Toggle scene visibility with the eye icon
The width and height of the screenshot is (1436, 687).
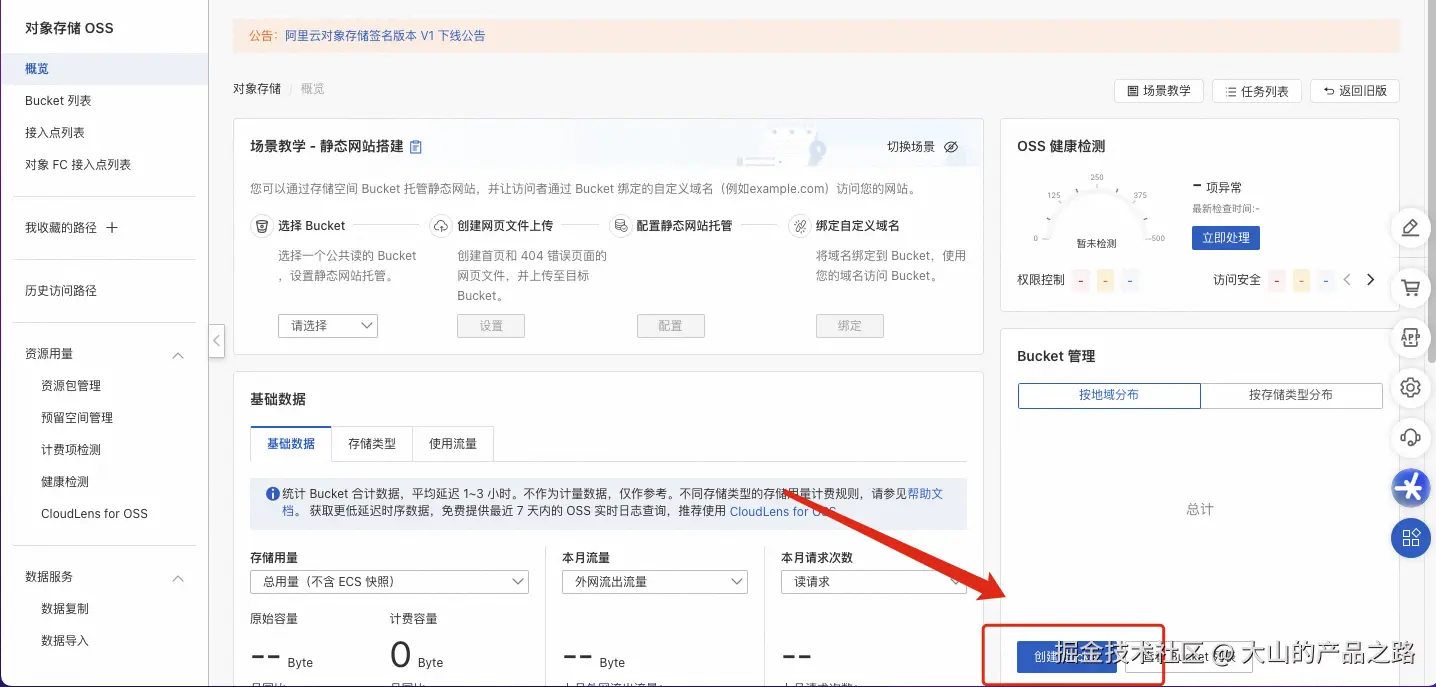951,147
